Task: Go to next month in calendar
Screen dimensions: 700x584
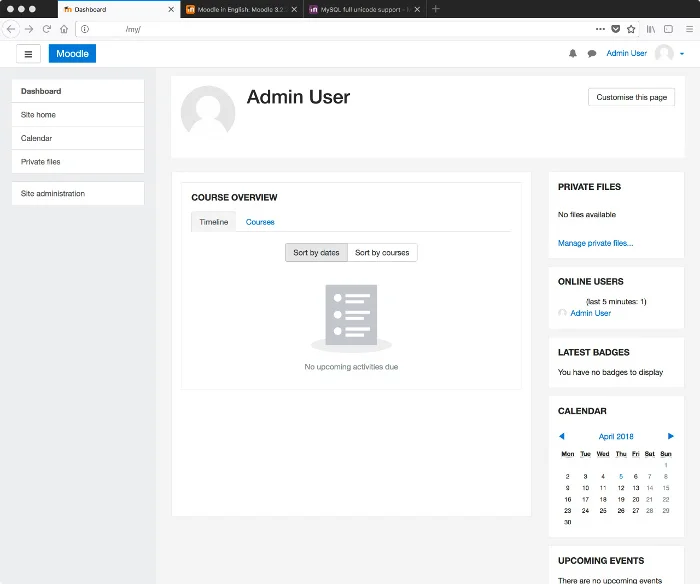Action: point(671,436)
